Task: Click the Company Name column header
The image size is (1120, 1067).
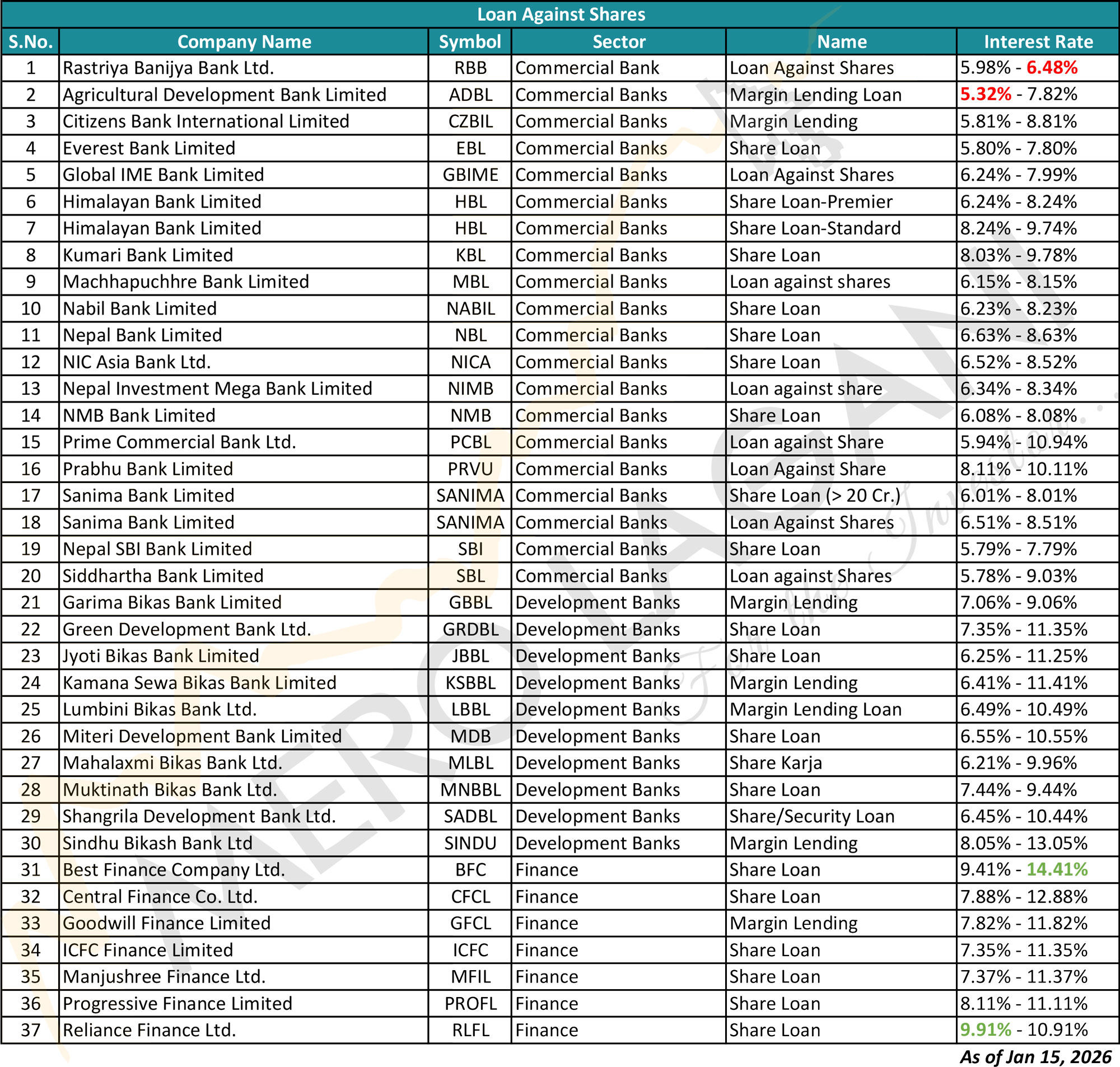Action: (244, 41)
